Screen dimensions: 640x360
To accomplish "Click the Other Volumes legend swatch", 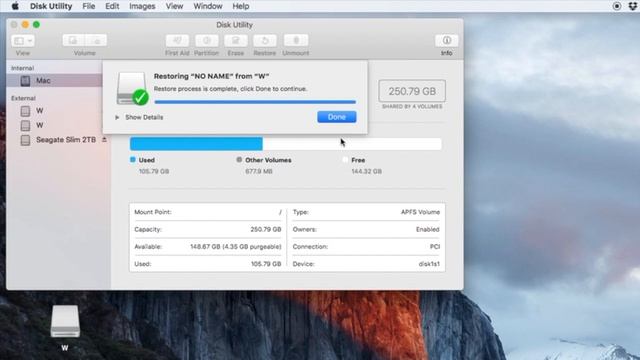I will [239, 160].
